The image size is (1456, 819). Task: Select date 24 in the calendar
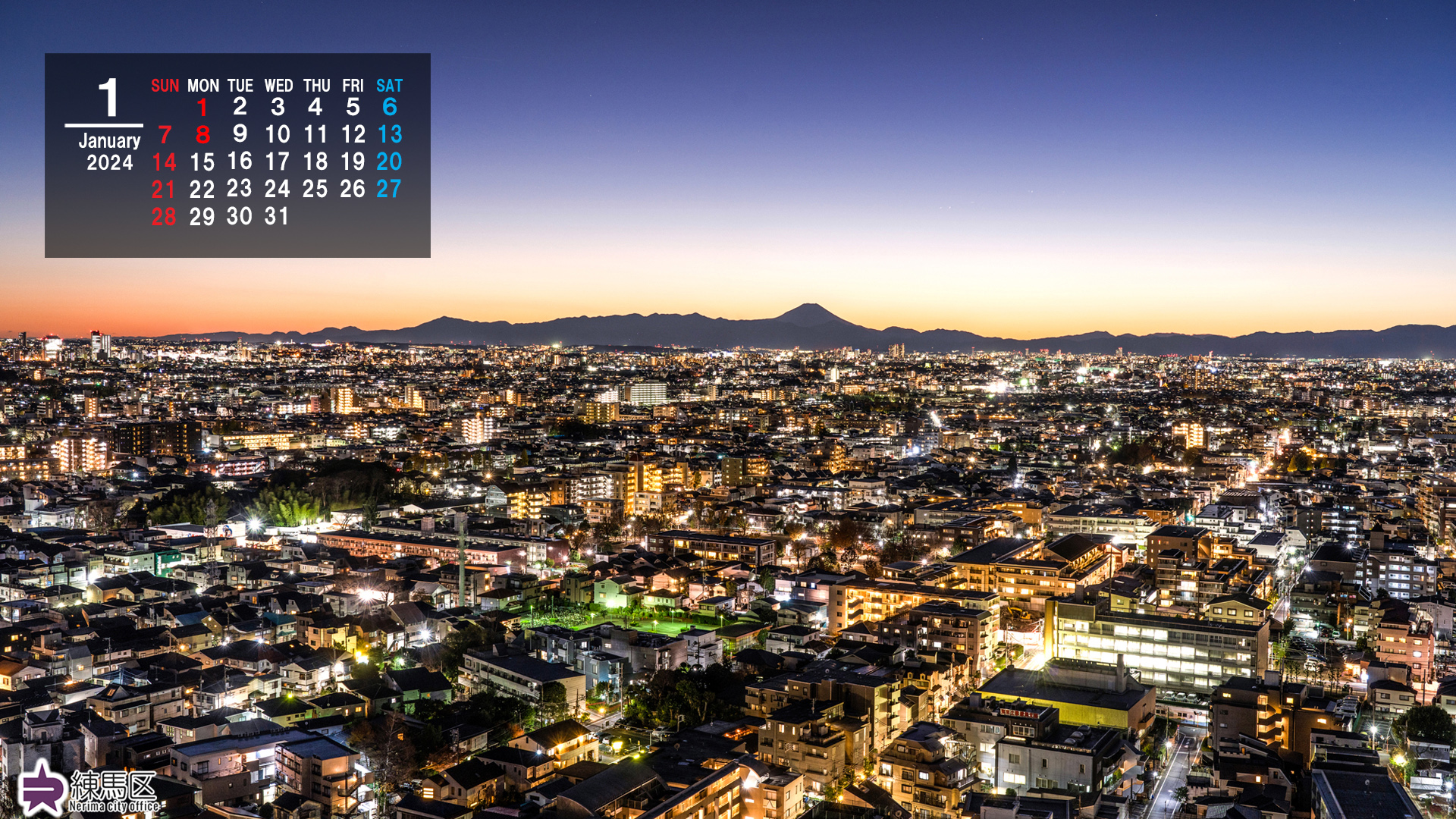coord(278,189)
